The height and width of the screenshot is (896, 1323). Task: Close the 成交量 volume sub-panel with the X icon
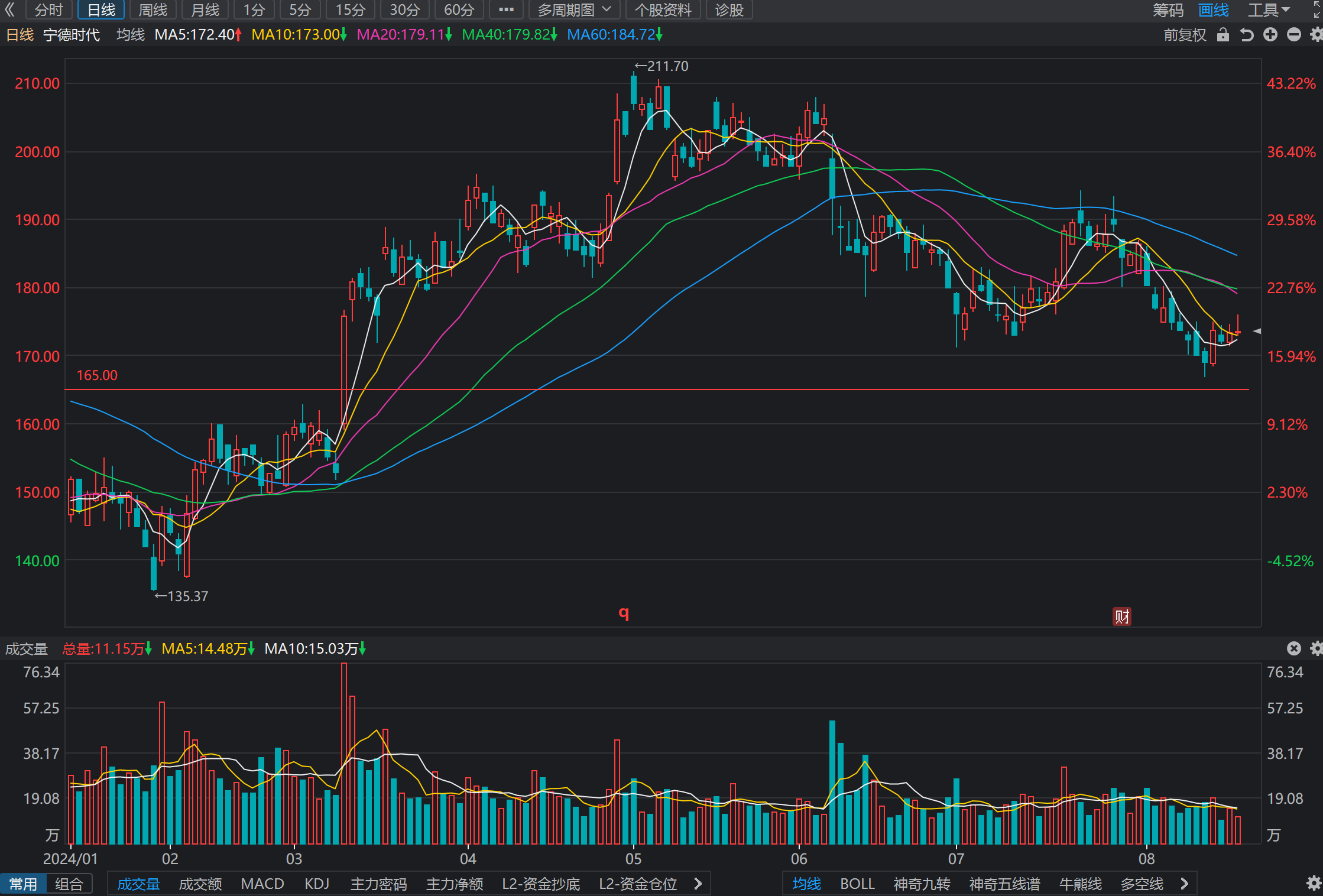tap(1294, 648)
